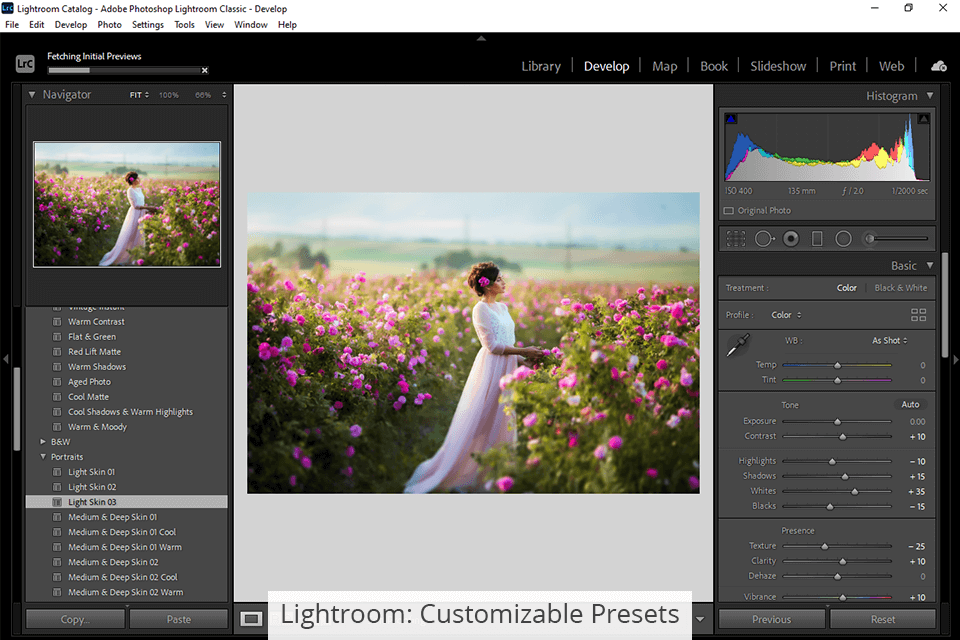Screen dimensions: 960x640
Task: Open the Settings menu
Action: [x=148, y=24]
